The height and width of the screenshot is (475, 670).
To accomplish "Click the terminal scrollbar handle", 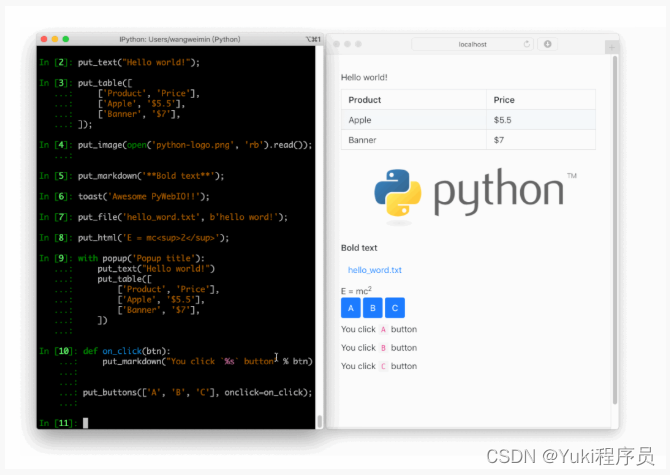I will [319, 421].
